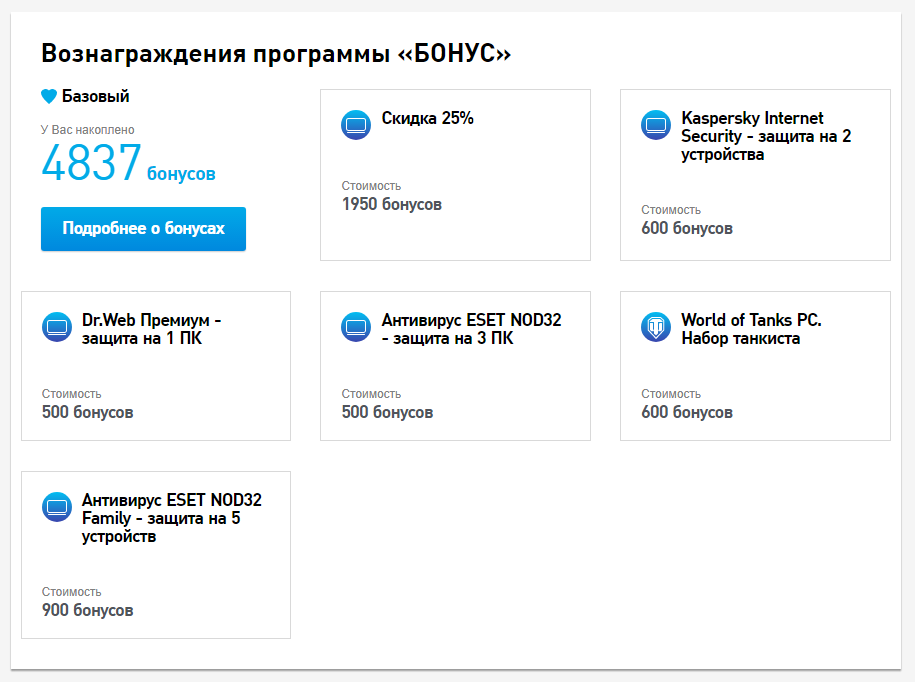Click the 900 бонусов price in ESET Family card

pyautogui.click(x=88, y=610)
